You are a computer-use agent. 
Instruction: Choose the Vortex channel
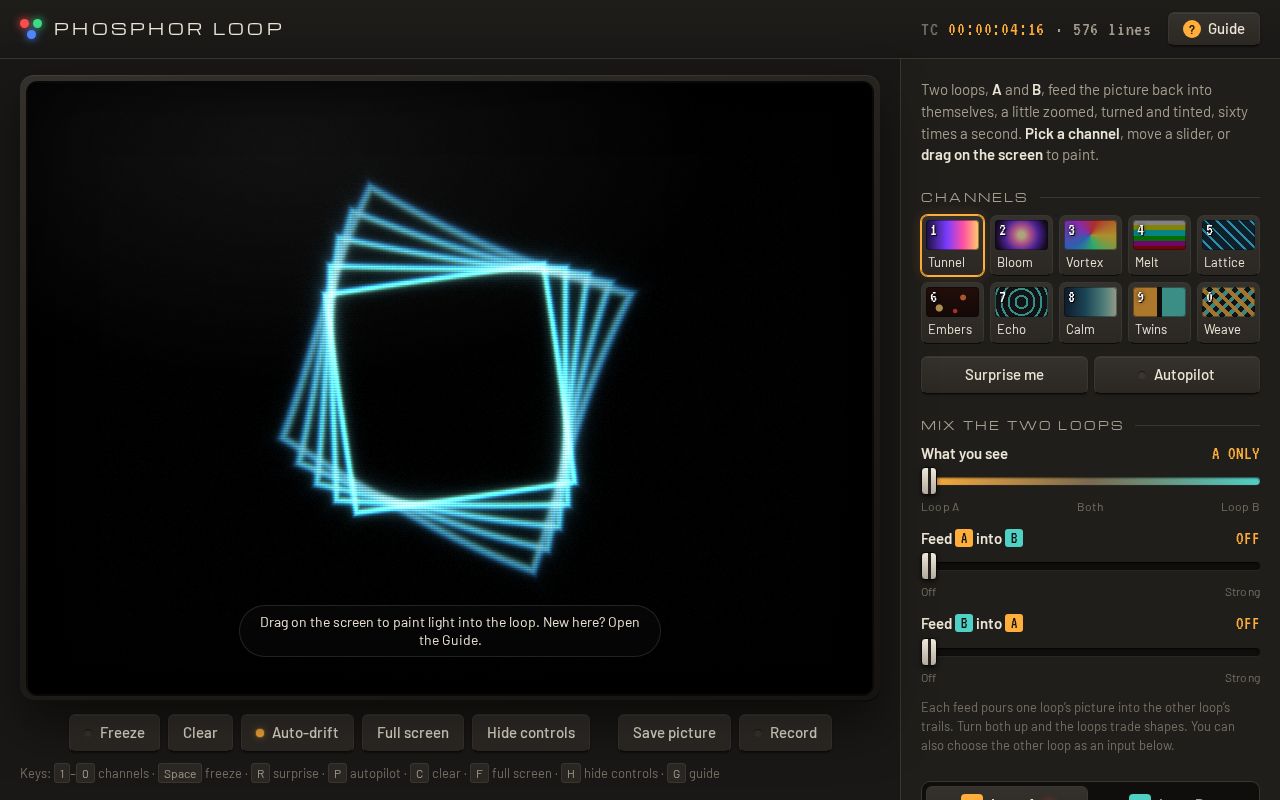tap(1090, 245)
